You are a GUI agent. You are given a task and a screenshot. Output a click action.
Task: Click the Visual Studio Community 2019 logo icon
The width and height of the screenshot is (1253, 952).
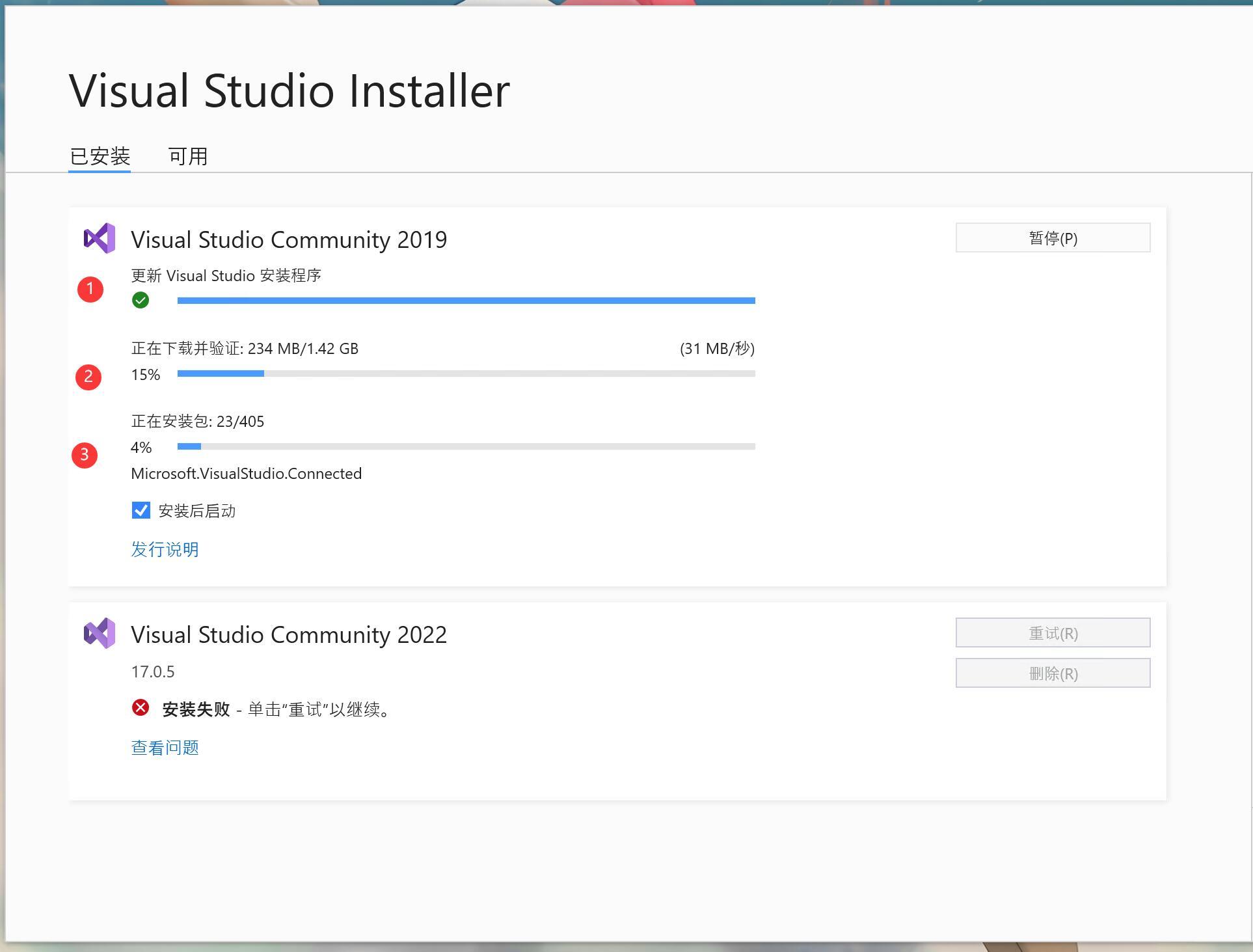click(x=100, y=238)
